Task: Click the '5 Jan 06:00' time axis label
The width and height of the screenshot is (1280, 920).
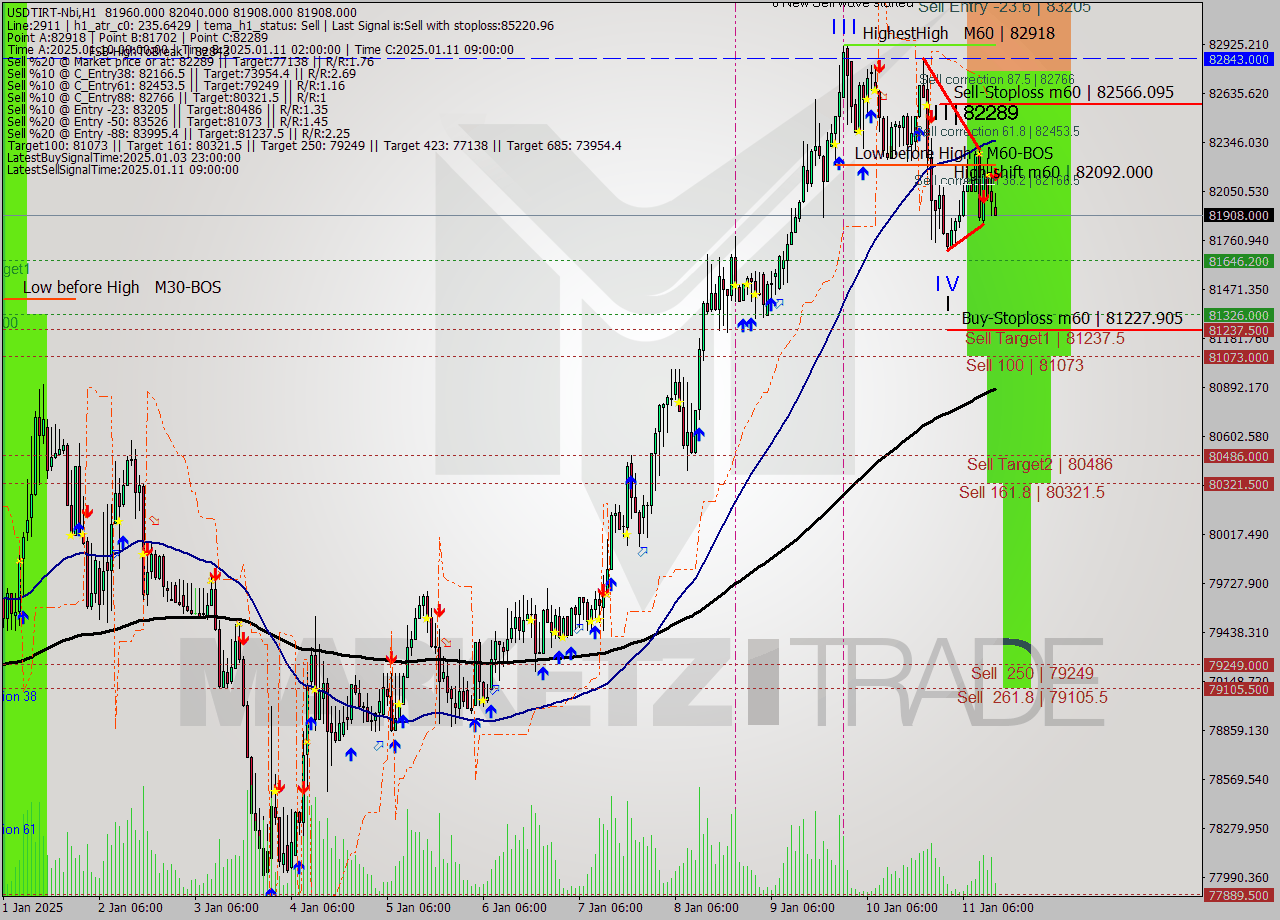Action: pos(418,908)
